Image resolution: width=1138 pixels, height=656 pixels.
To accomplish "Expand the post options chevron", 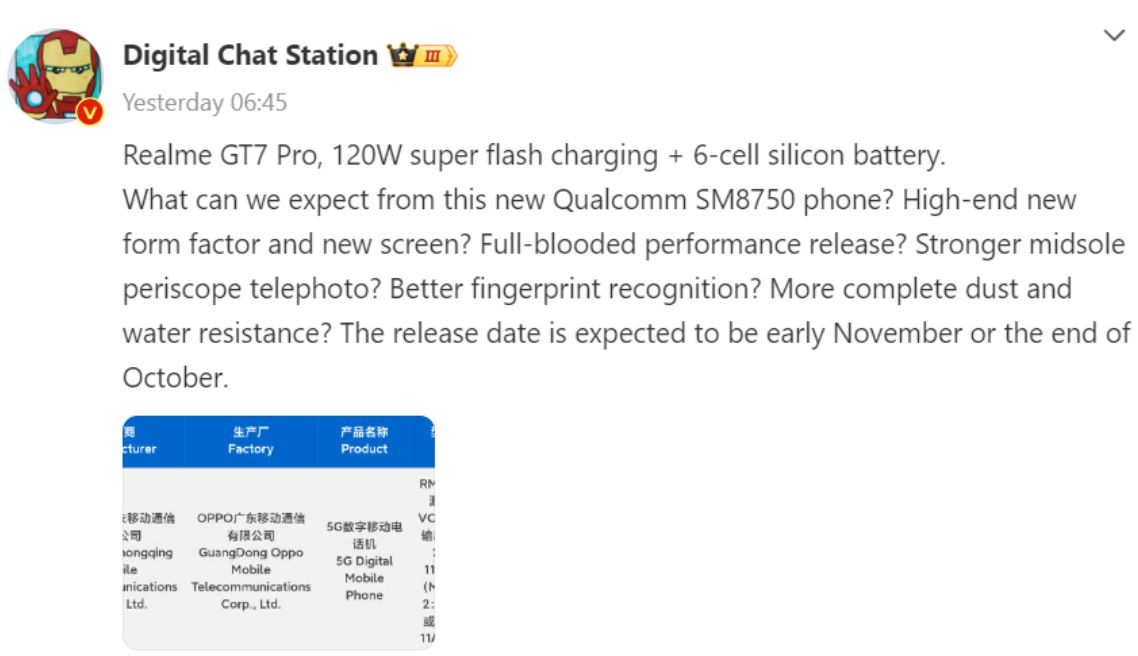I will click(x=1114, y=36).
